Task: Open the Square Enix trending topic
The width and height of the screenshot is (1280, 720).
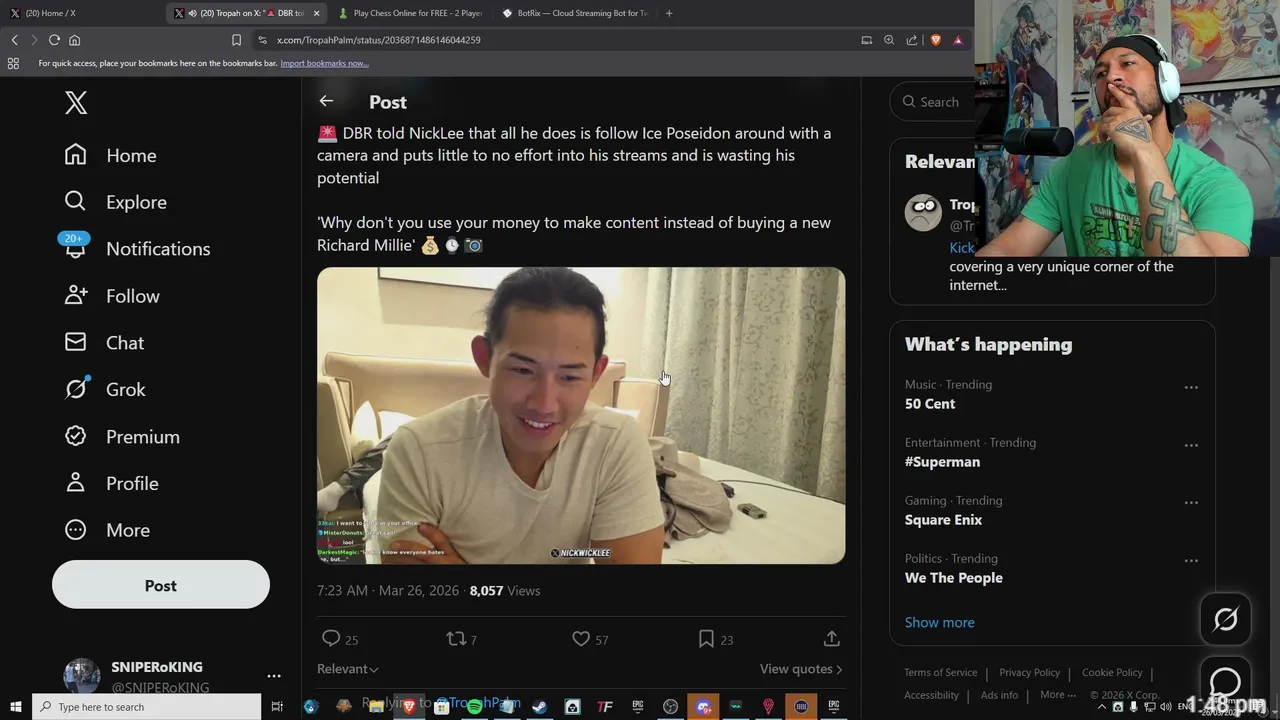Action: point(943,520)
